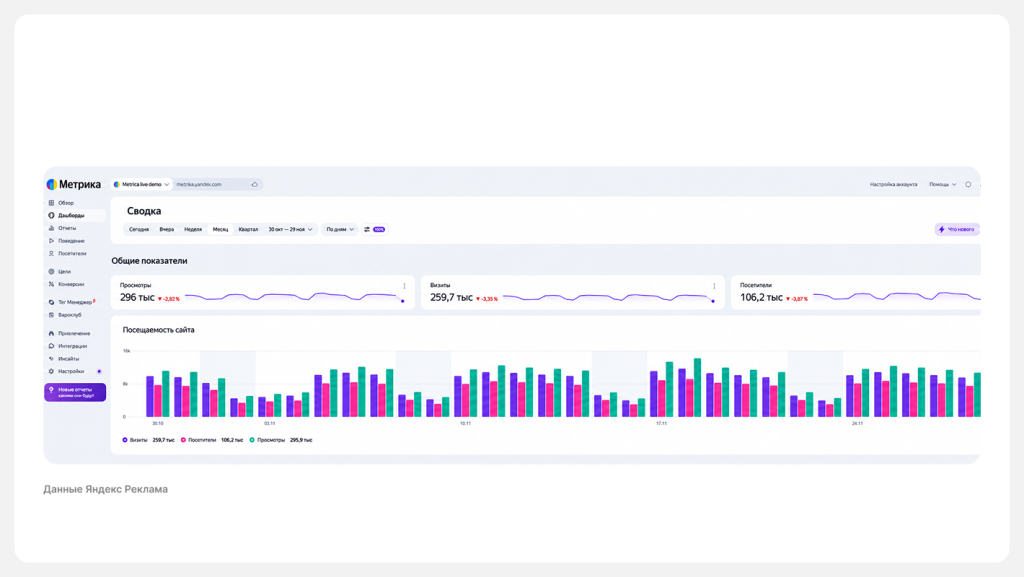This screenshot has width=1024, height=577.
Task: Click the Визиты 259,7 тыс value
Action: (x=451, y=298)
